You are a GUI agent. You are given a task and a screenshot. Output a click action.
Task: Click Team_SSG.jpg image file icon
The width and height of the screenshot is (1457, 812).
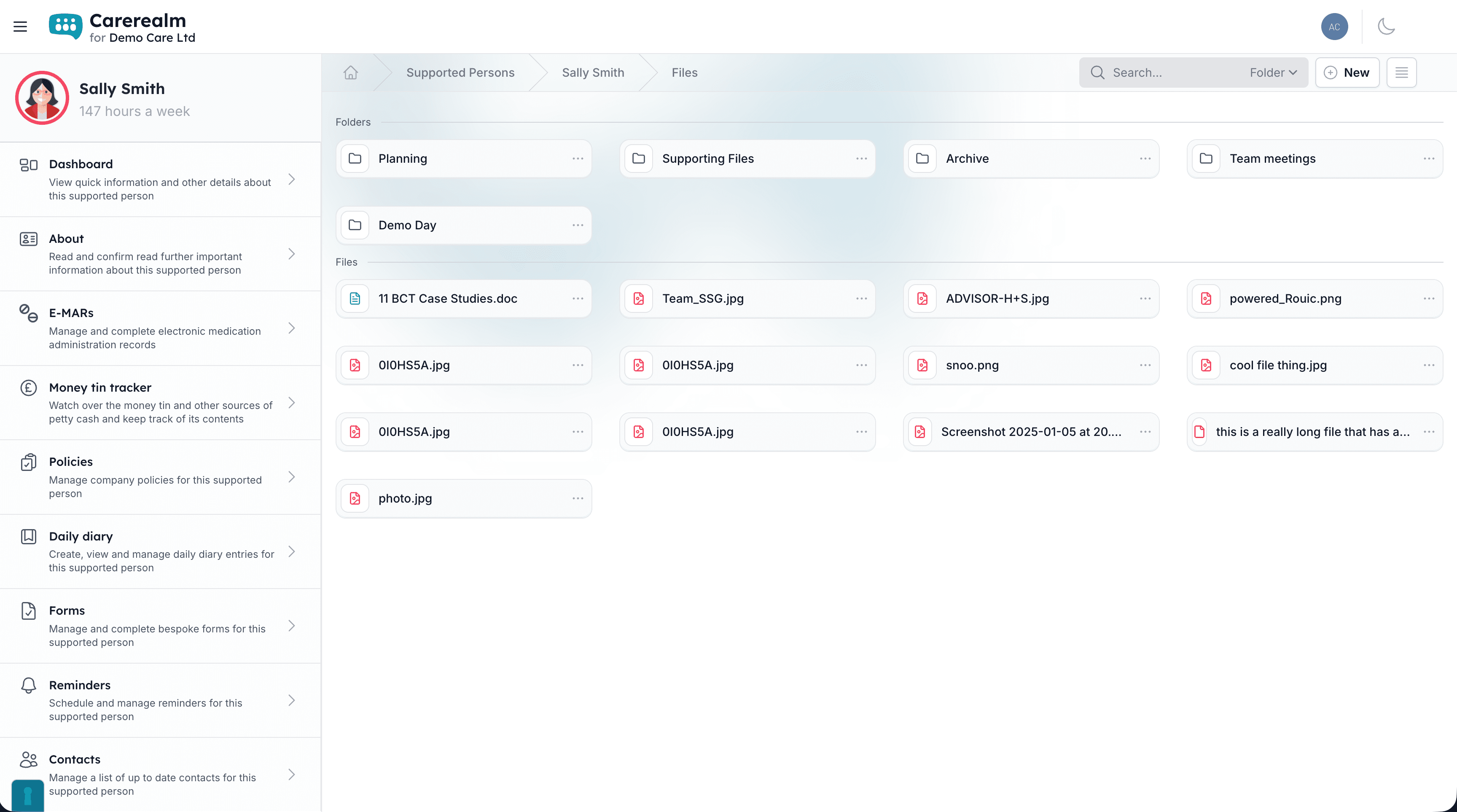639,298
